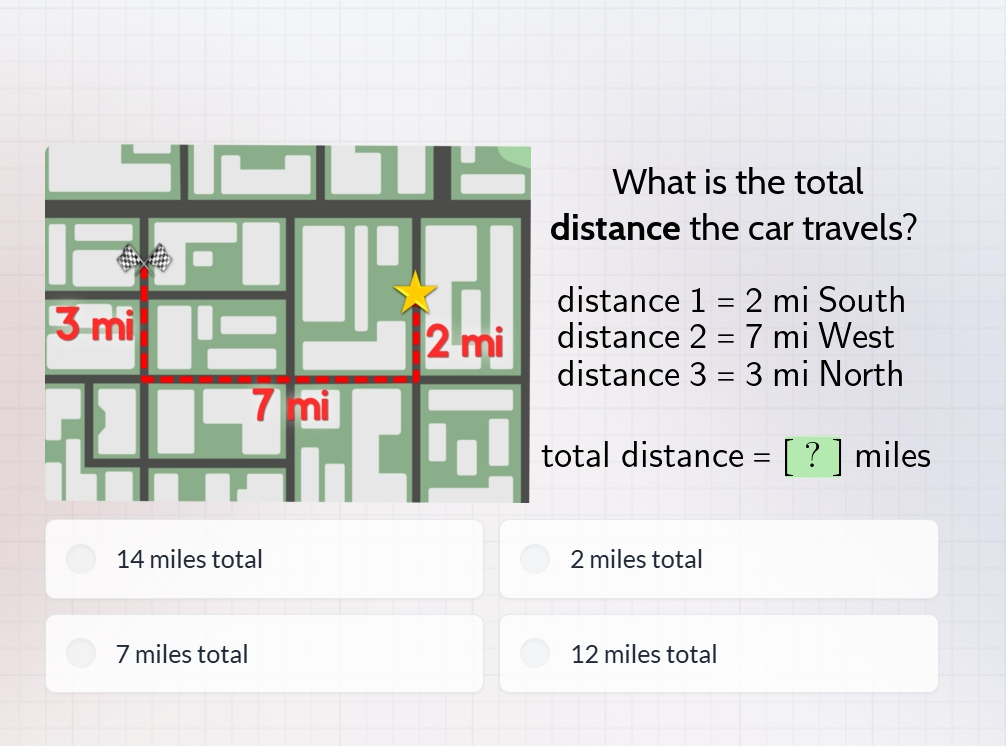Select the "12 miles total" radio button
The height and width of the screenshot is (746, 1006).
coord(535,654)
